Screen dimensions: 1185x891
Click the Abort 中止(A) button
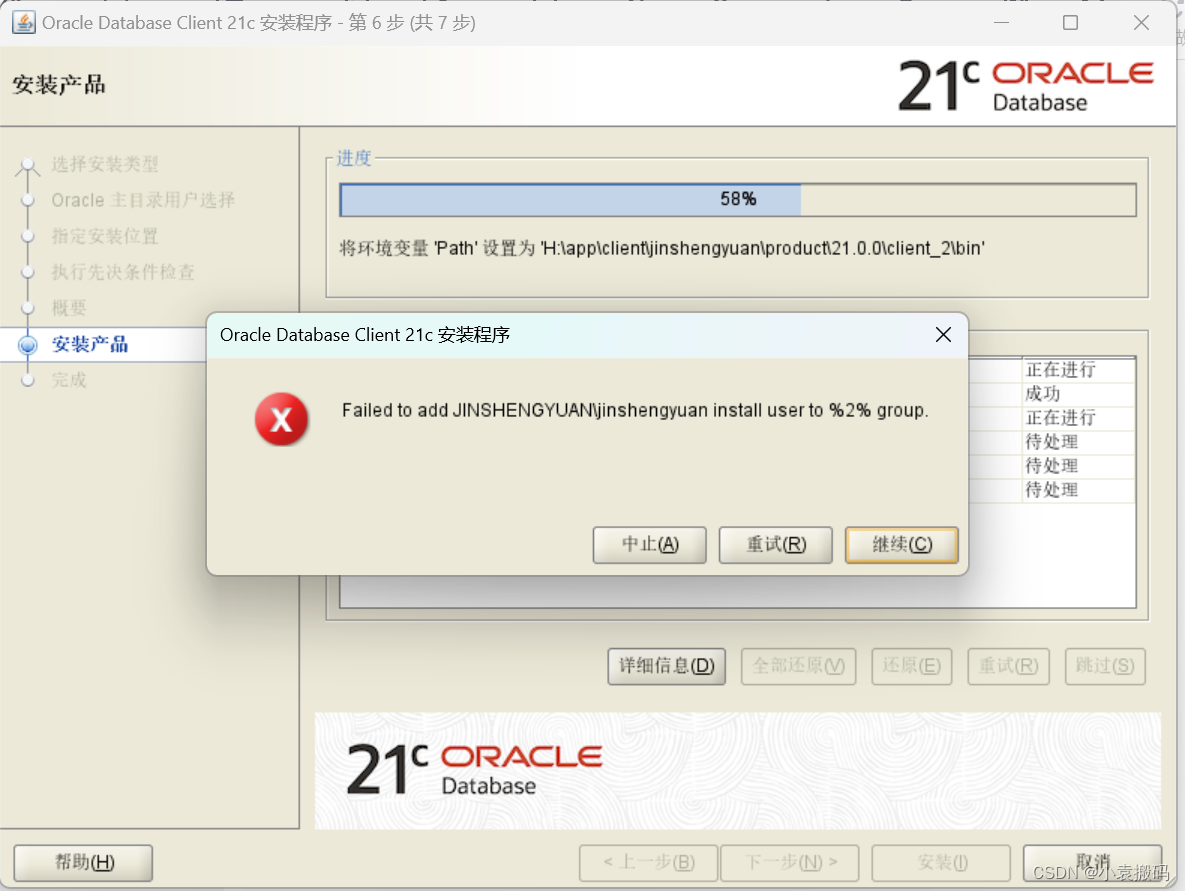pyautogui.click(x=649, y=545)
